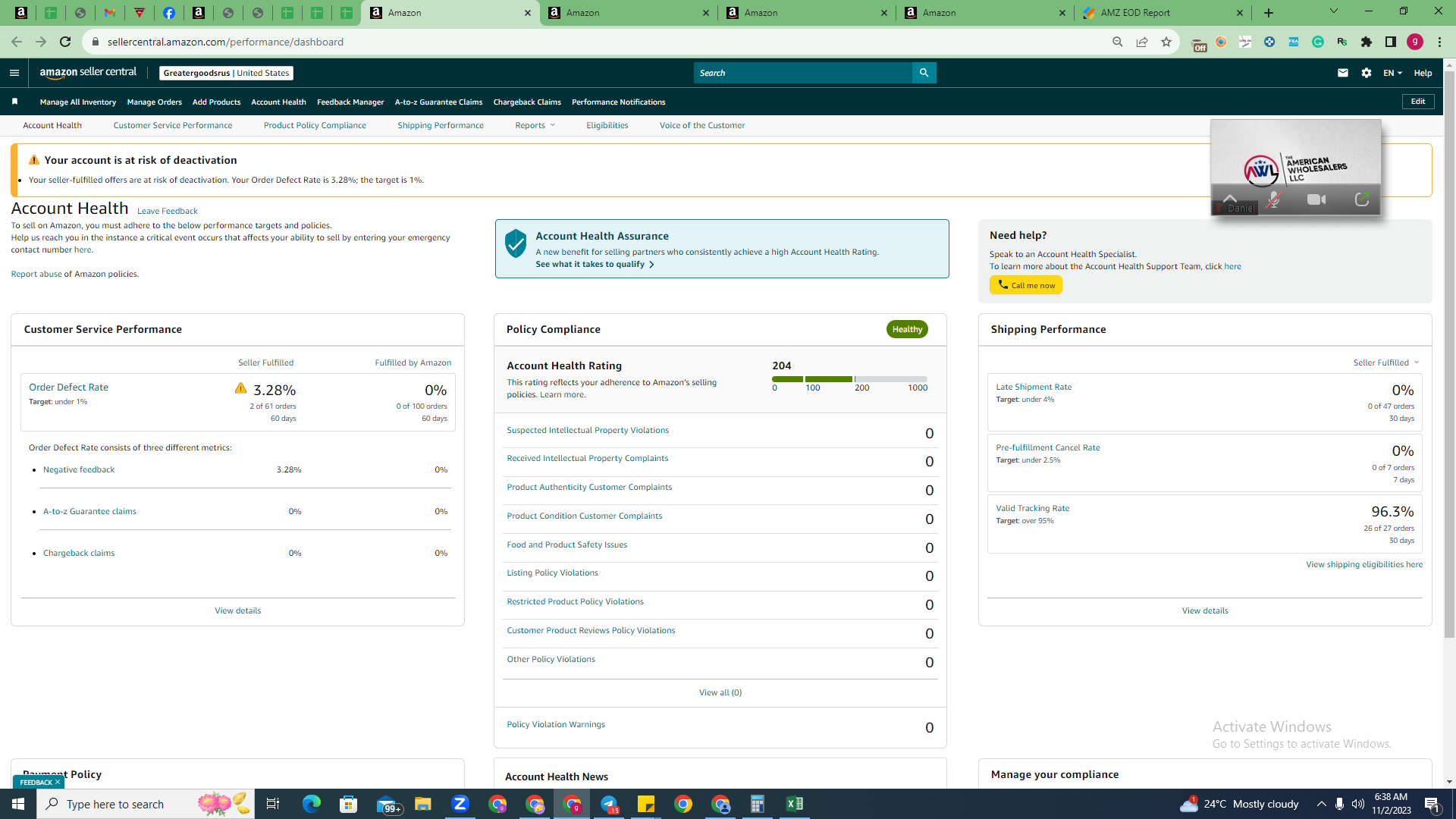Open the Late Shipment Rate link

click(x=1034, y=387)
